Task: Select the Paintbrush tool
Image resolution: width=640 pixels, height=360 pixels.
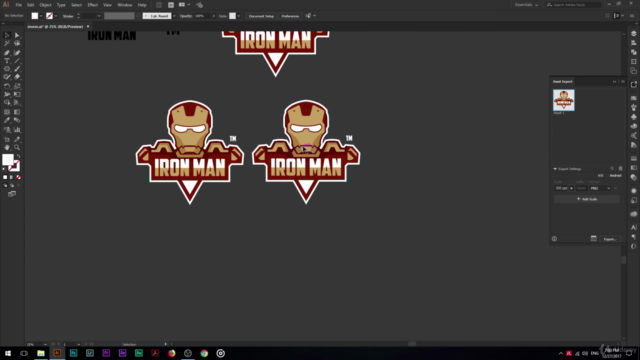Action: point(17,69)
